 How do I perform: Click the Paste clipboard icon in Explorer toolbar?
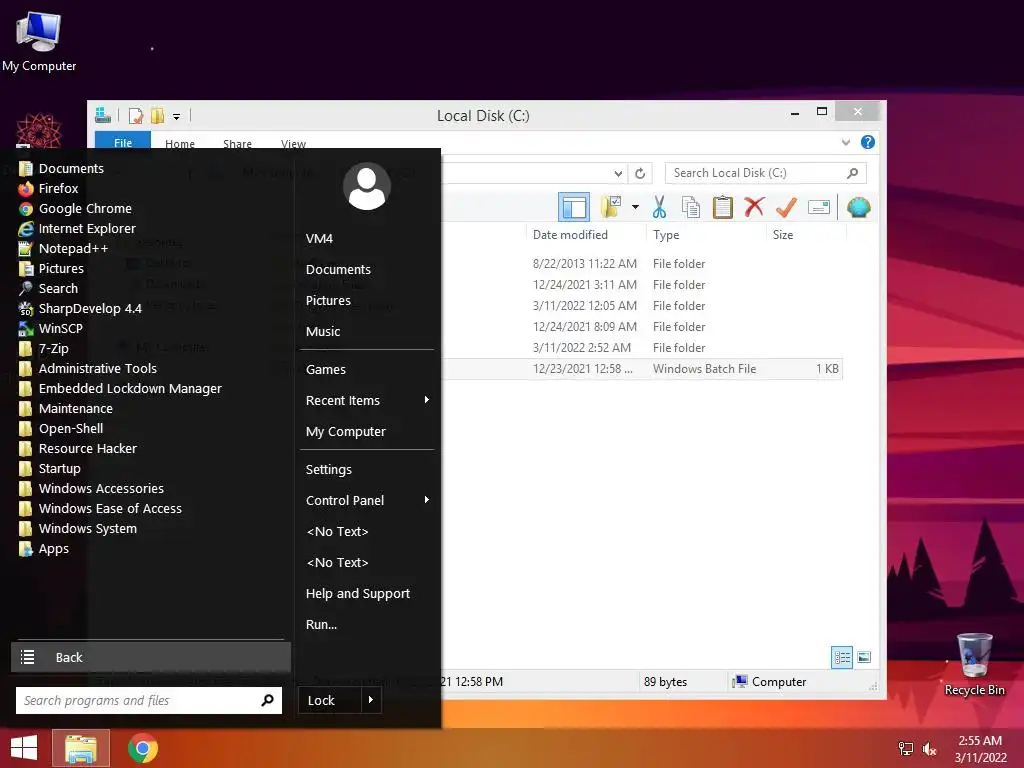click(722, 208)
